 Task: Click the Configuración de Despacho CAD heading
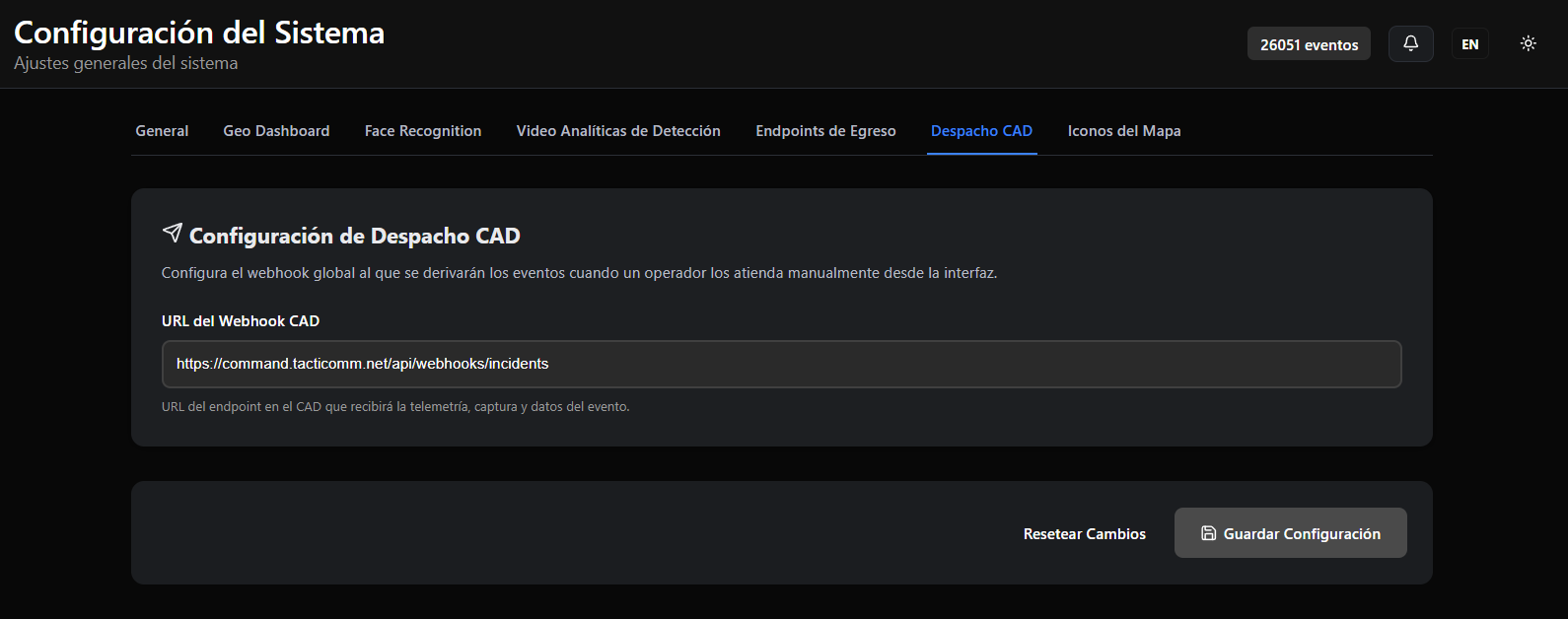click(x=355, y=236)
